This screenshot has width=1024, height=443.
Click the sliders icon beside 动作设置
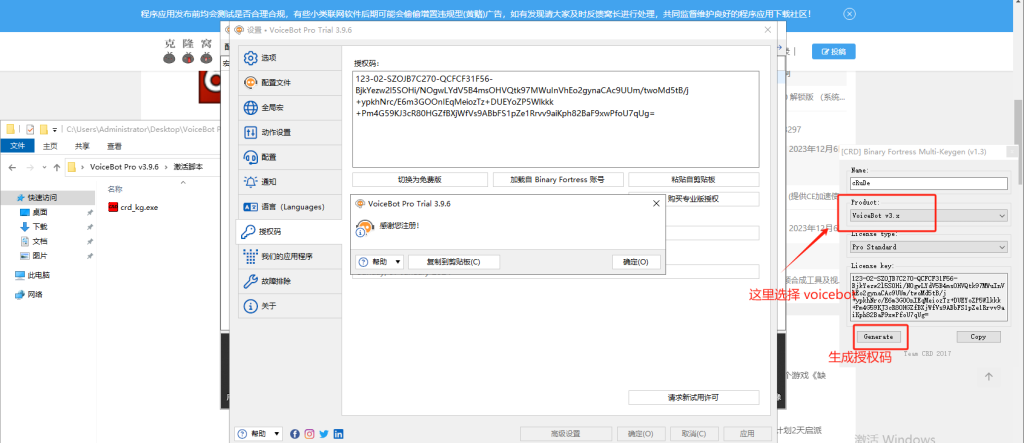tap(250, 133)
